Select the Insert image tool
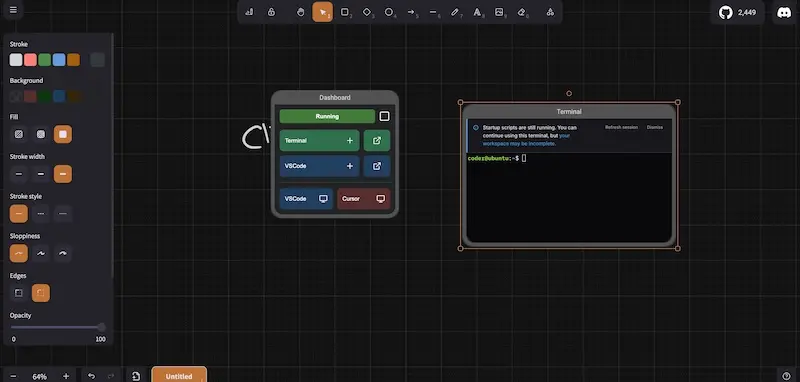Screen dimensions: 800x382 (499, 12)
